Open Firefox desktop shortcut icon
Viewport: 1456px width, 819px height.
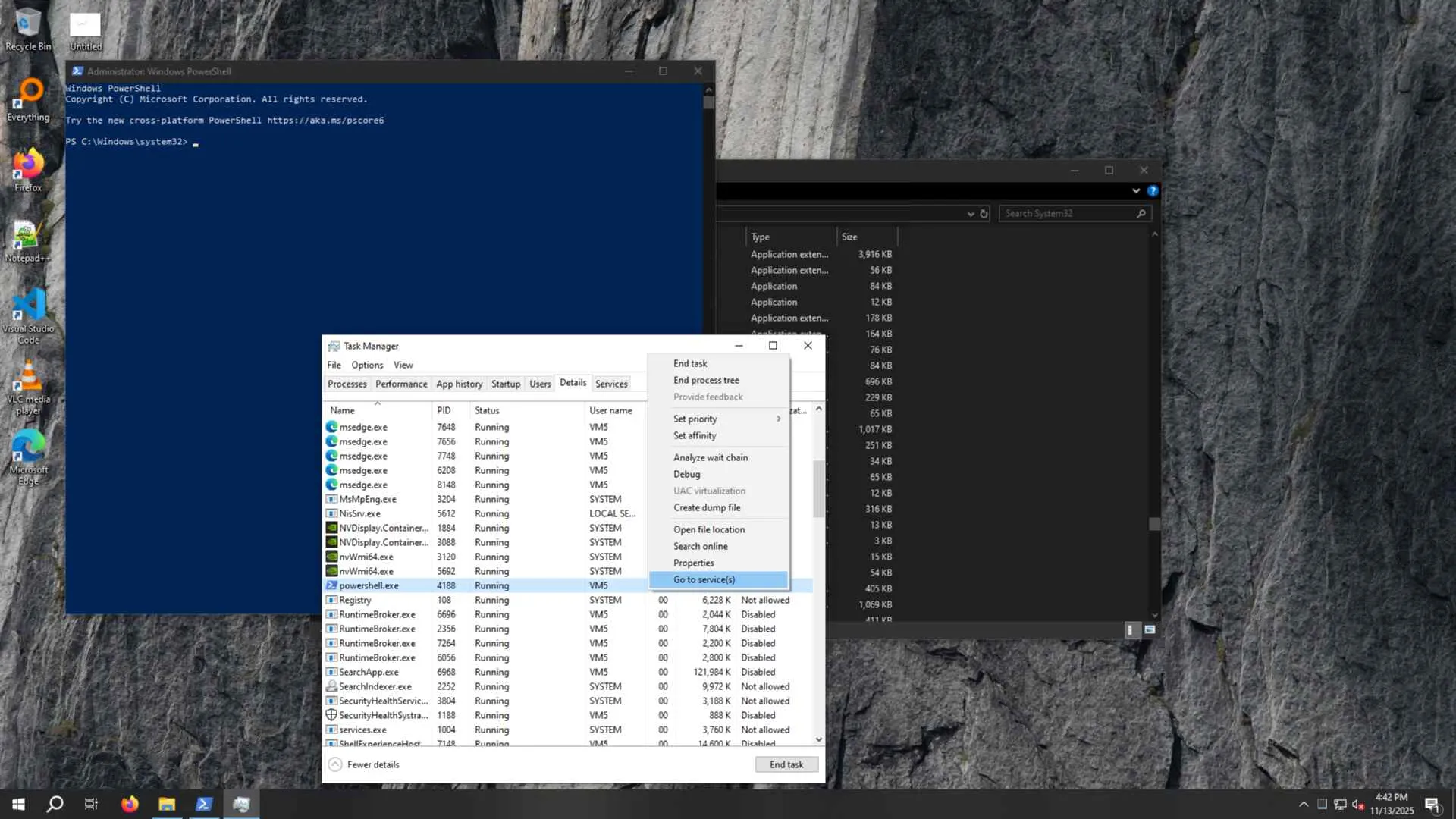pos(28,166)
